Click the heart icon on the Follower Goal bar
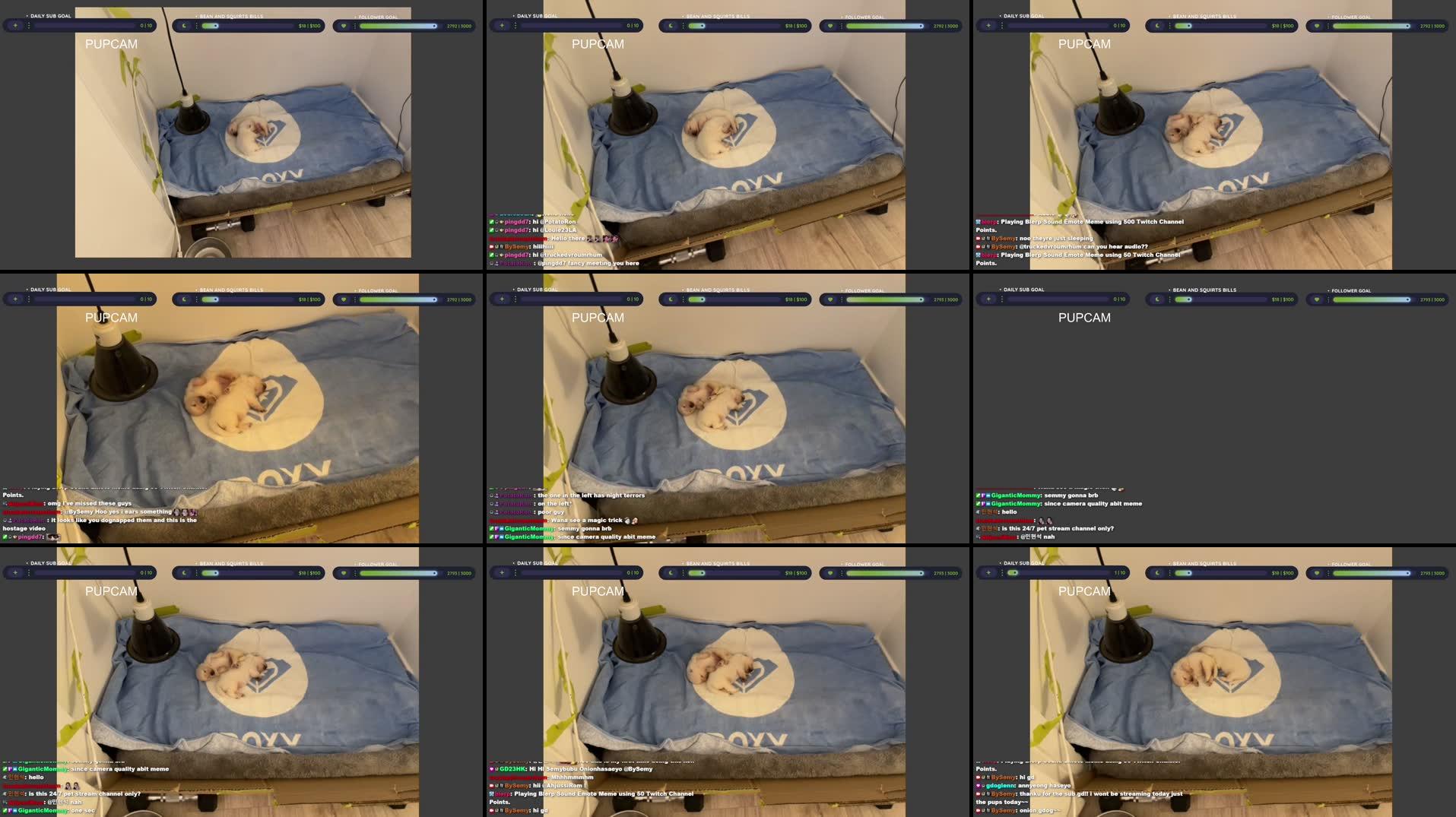Image resolution: width=1456 pixels, height=817 pixels. (344, 25)
